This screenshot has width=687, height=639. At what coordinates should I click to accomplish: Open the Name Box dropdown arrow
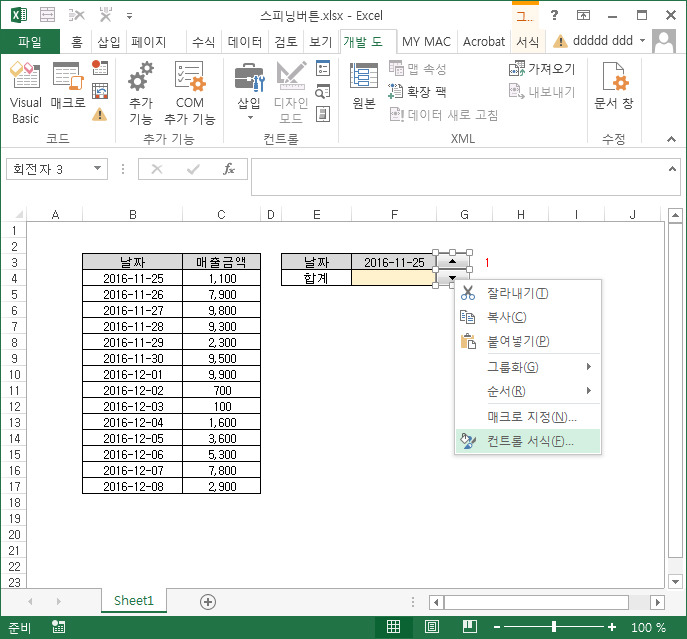98,169
